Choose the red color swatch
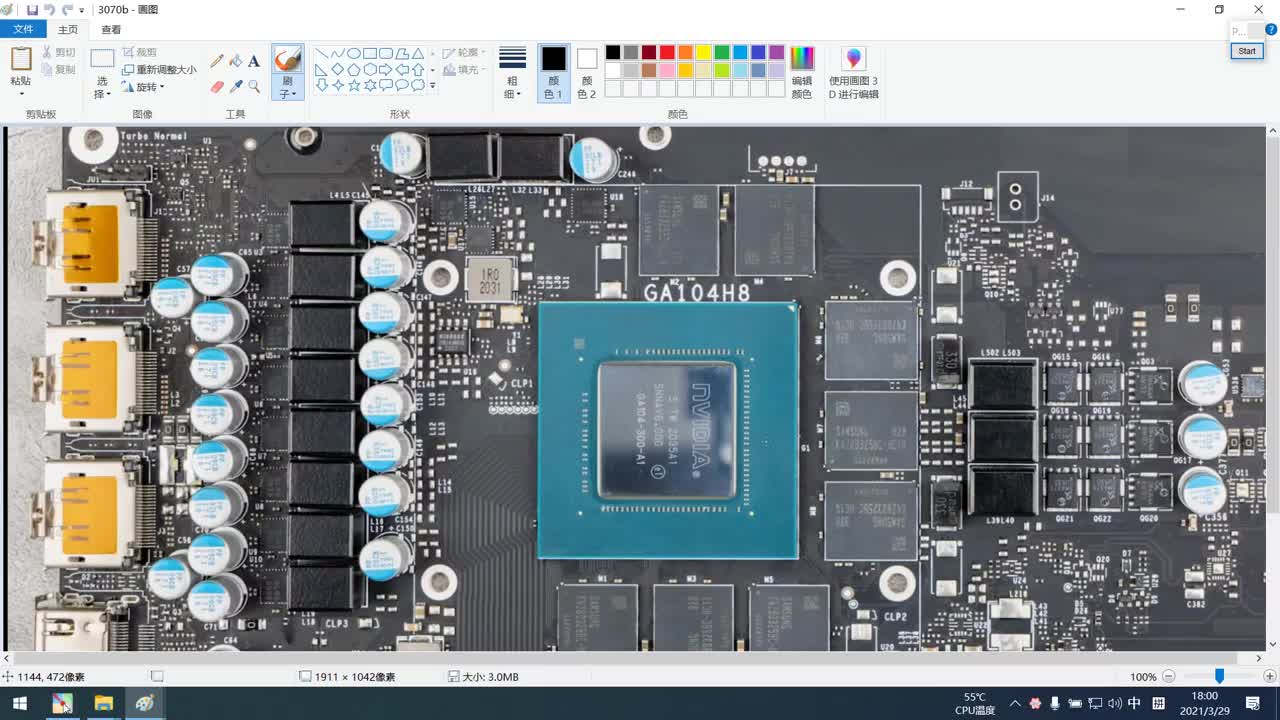The image size is (1280, 720). coord(667,52)
